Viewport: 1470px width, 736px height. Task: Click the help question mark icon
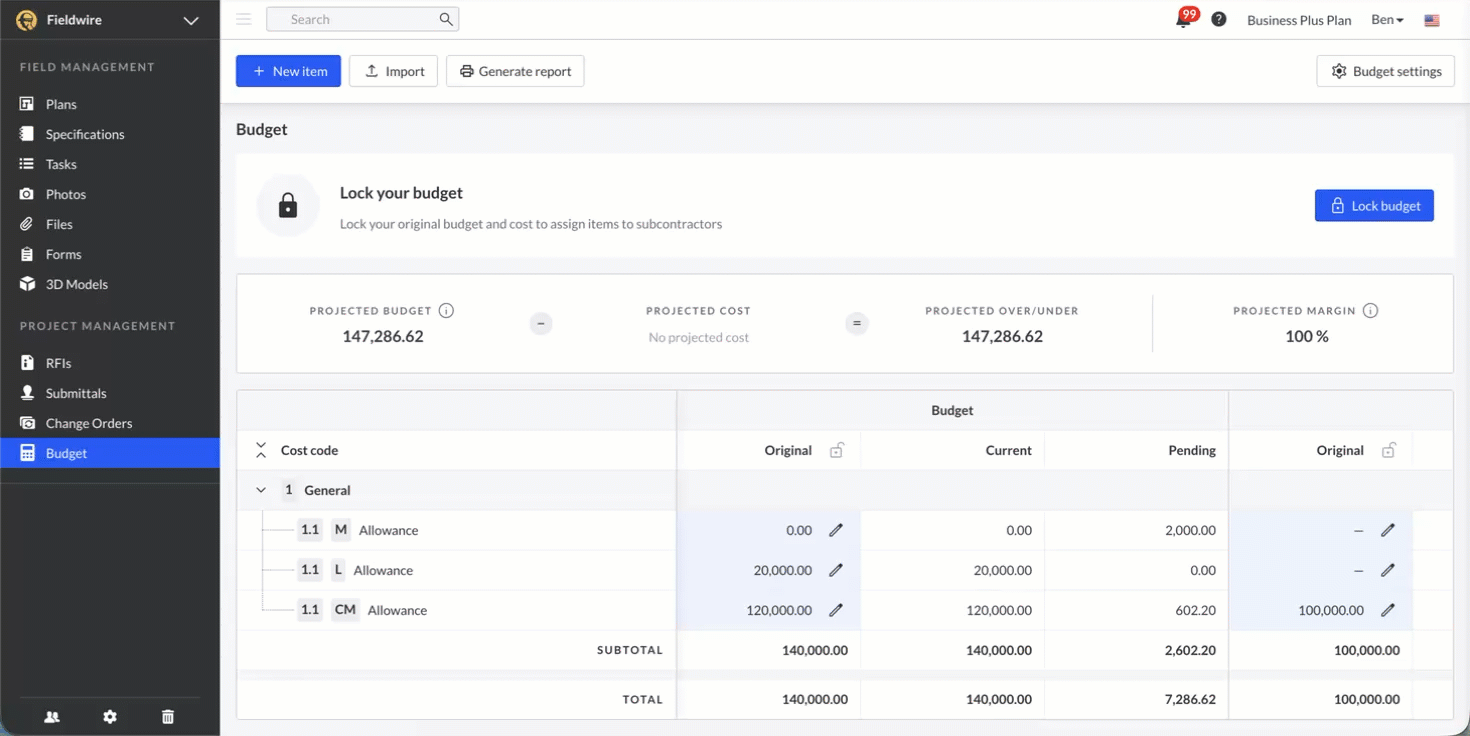tap(1218, 19)
